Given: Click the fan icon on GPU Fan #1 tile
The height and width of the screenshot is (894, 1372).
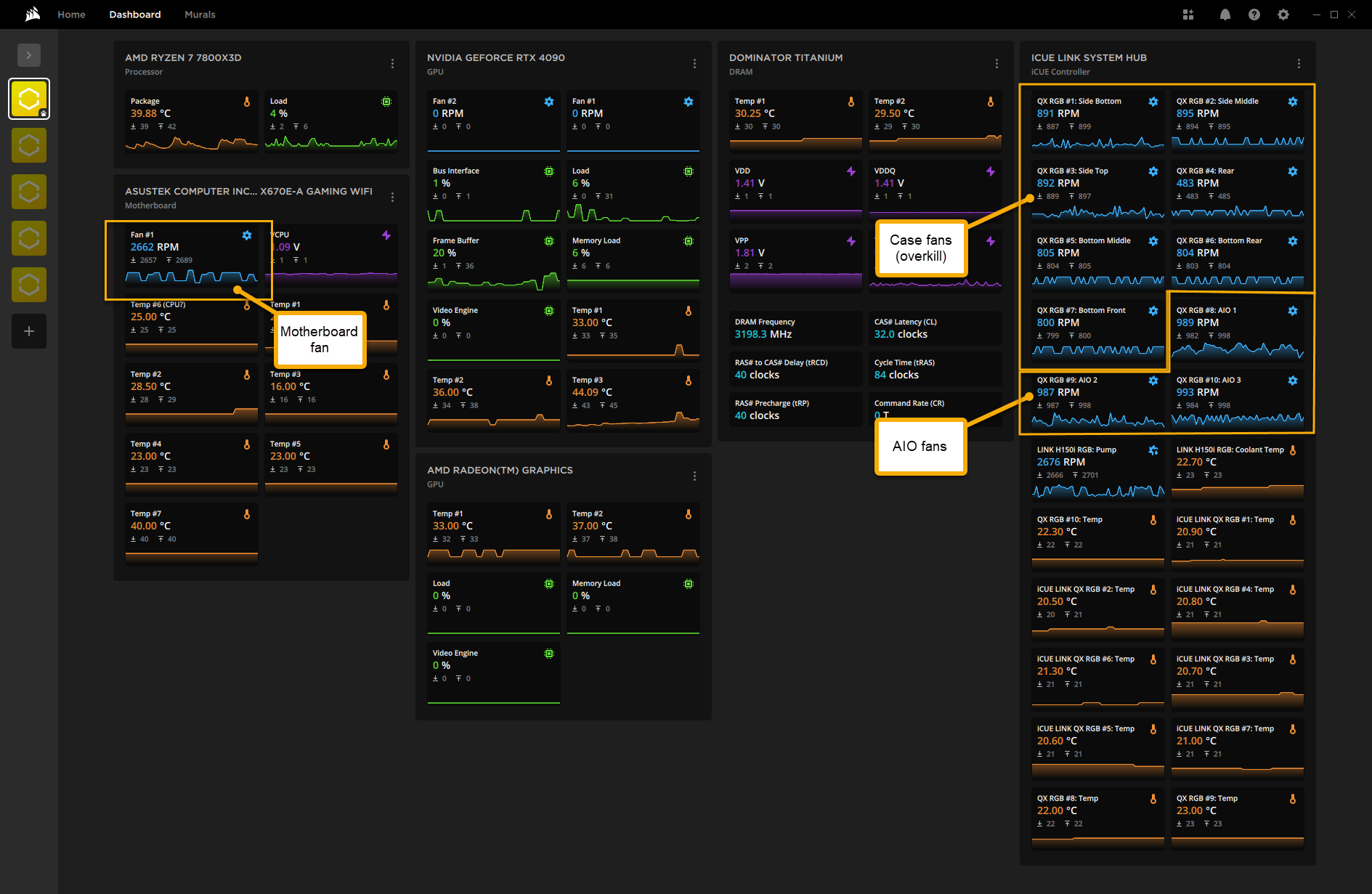Looking at the screenshot, I should [689, 102].
